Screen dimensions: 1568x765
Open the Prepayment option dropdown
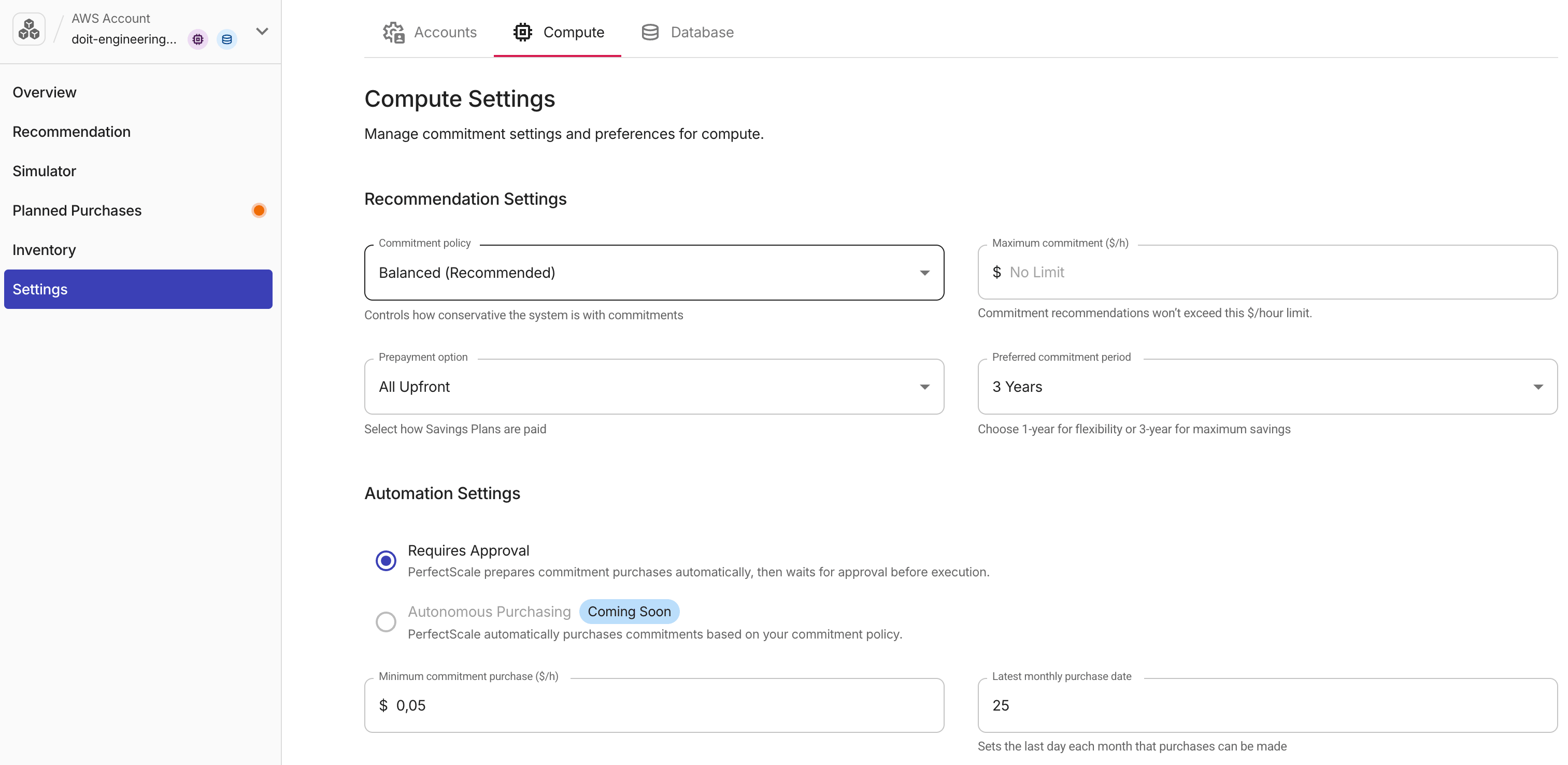[654, 387]
